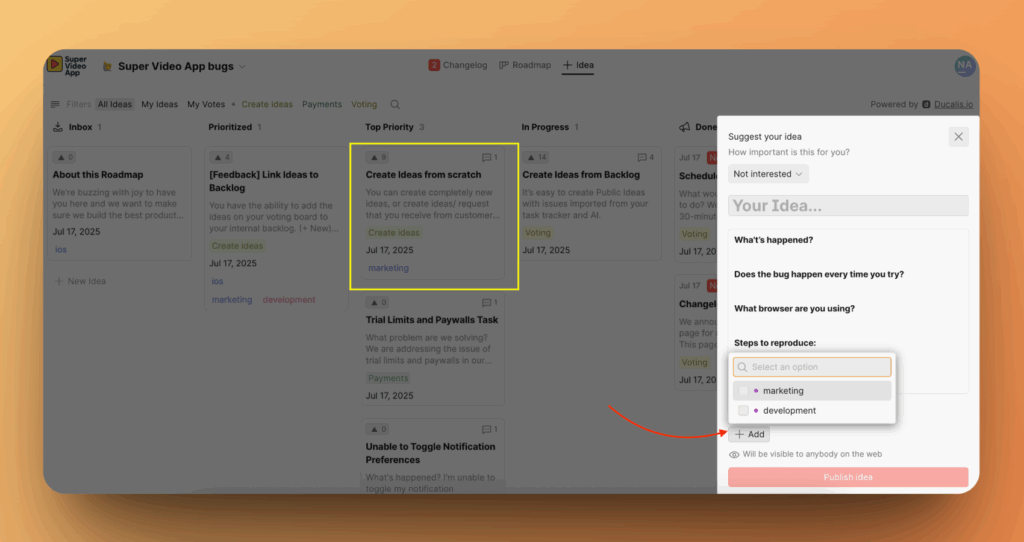The image size is (1024, 542).
Task: Open the search magnifier icon in filter bar
Action: (x=395, y=105)
